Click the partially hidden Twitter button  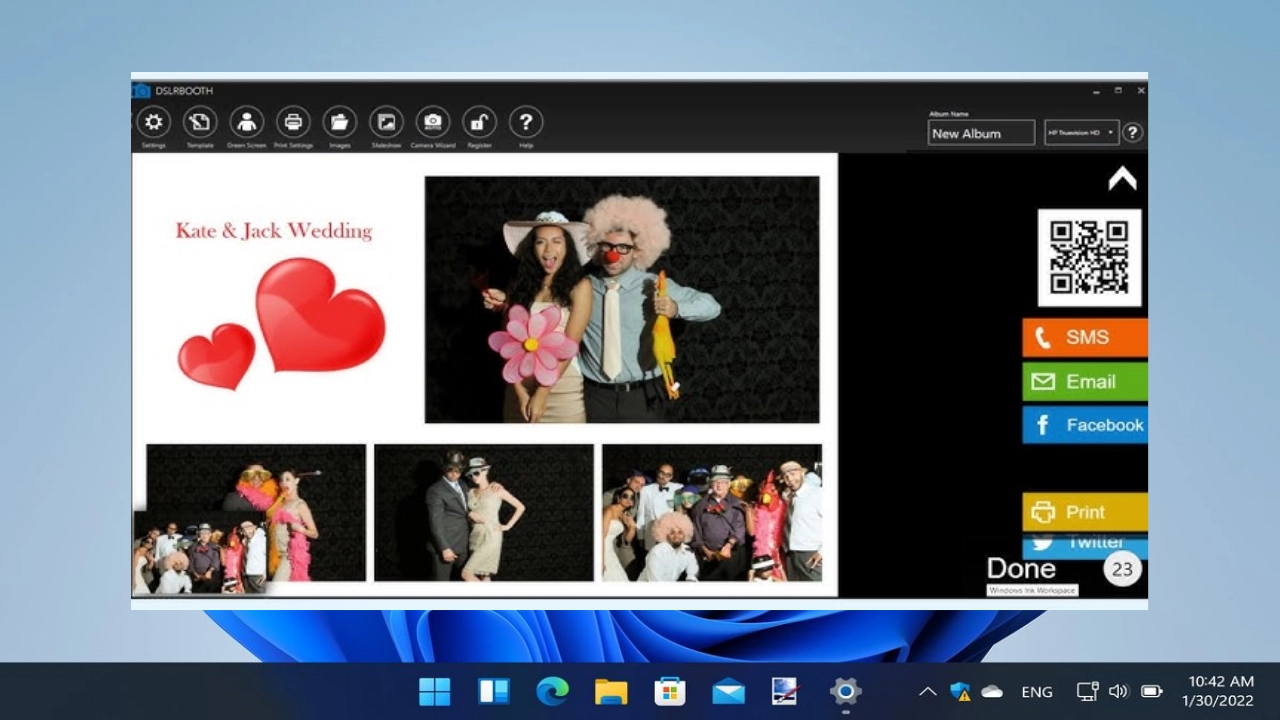coord(1085,545)
